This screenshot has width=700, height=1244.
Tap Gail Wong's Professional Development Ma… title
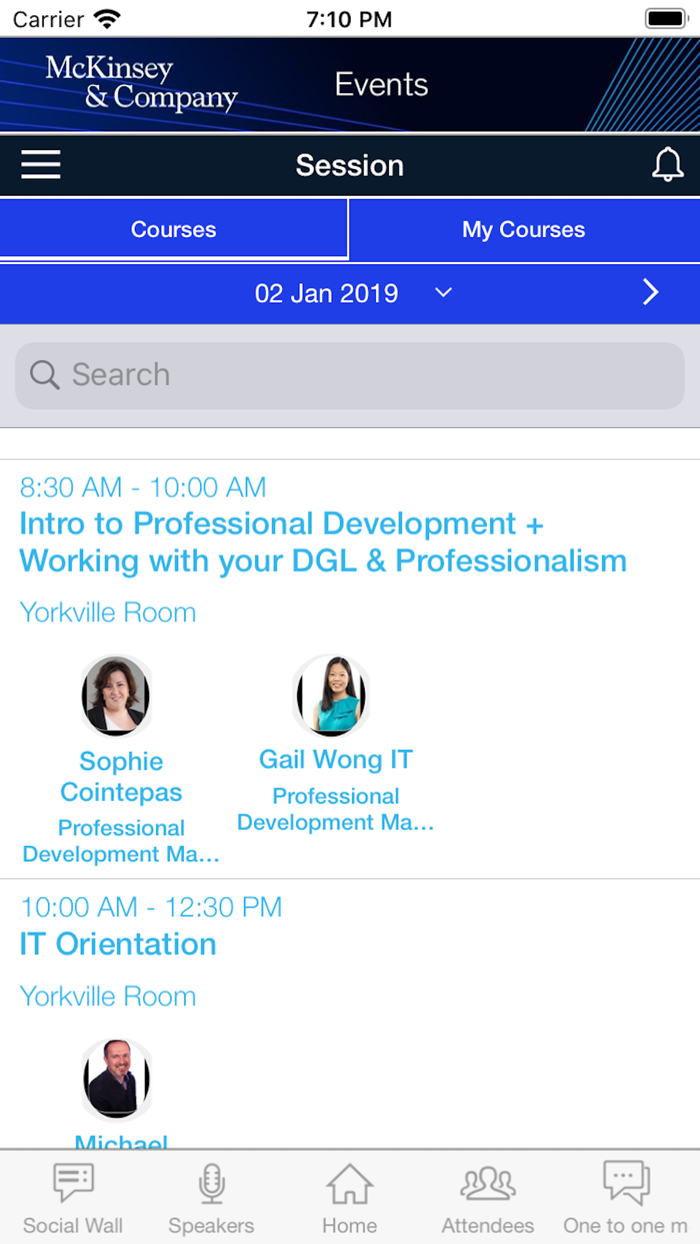336,809
